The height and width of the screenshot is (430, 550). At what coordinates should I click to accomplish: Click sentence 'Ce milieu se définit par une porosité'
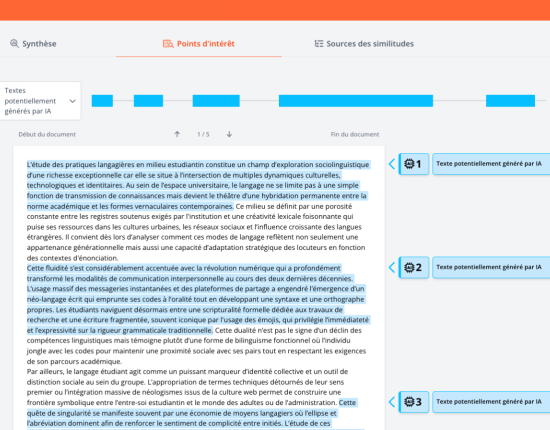click(x=294, y=206)
